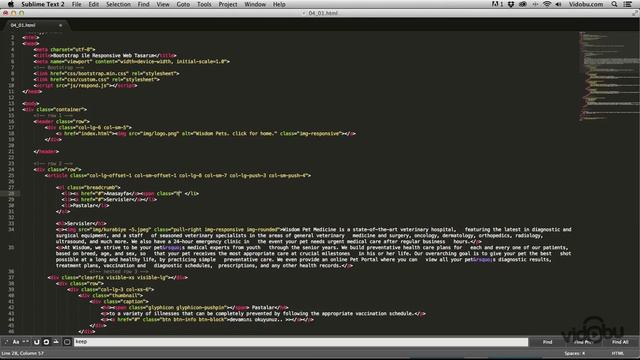Click the clearfix visible-xs div line
Viewport: 640px width, 360px height.
click(118, 278)
